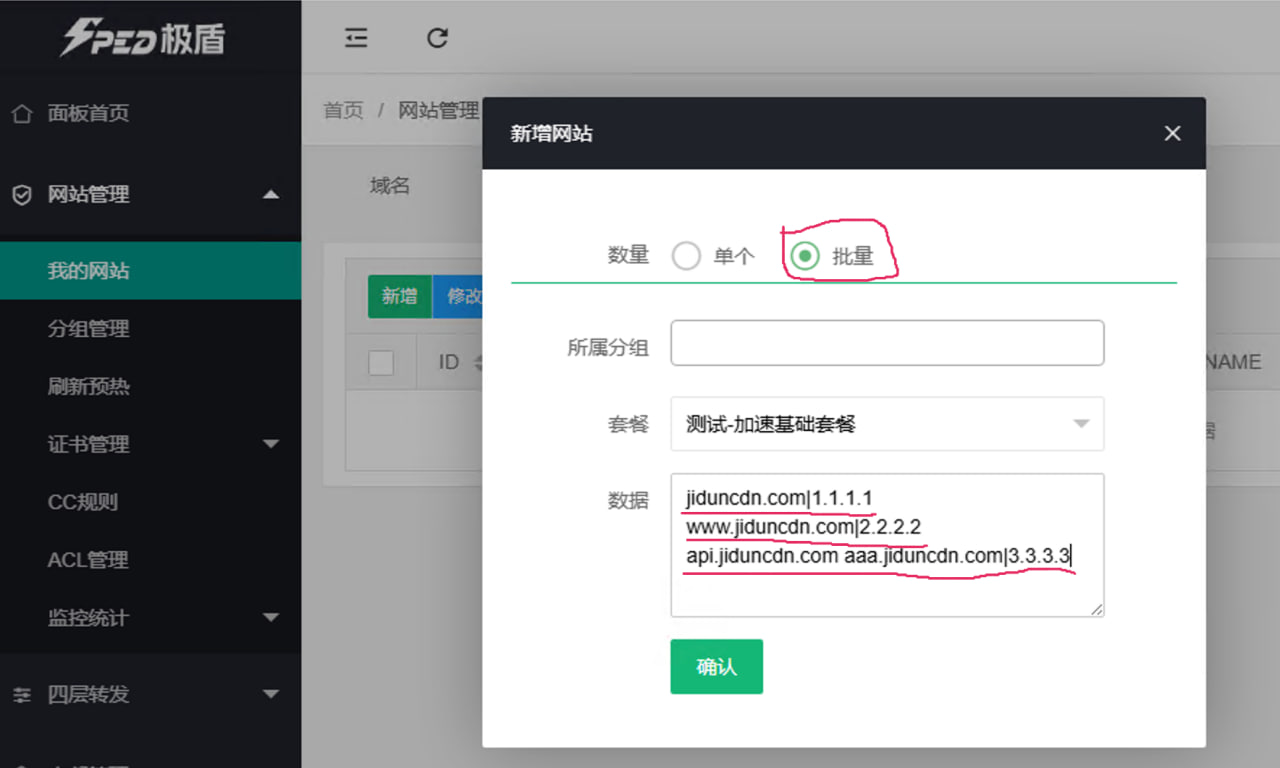Click the sidebar collapse icon in top bar

pyautogui.click(x=356, y=37)
